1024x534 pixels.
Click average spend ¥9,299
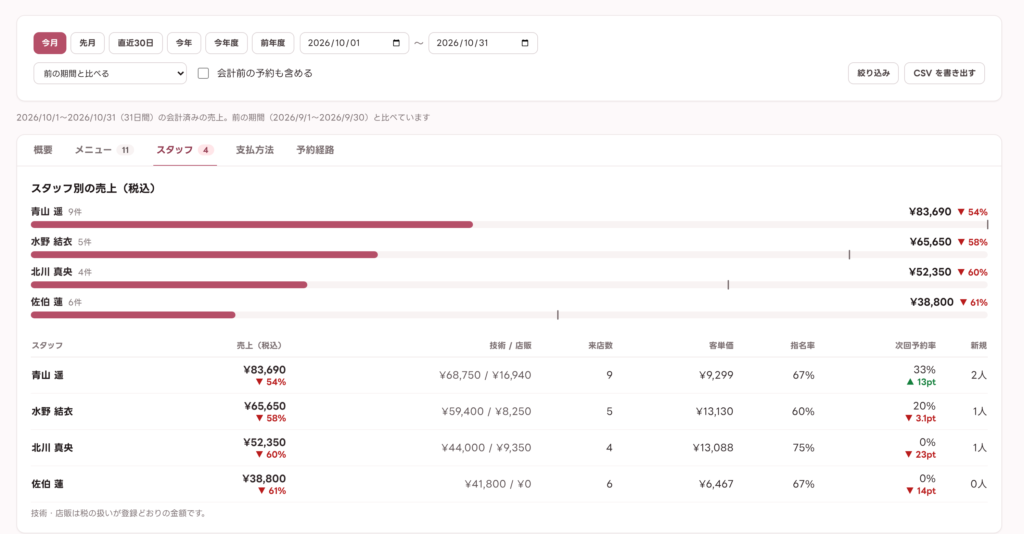tap(714, 375)
